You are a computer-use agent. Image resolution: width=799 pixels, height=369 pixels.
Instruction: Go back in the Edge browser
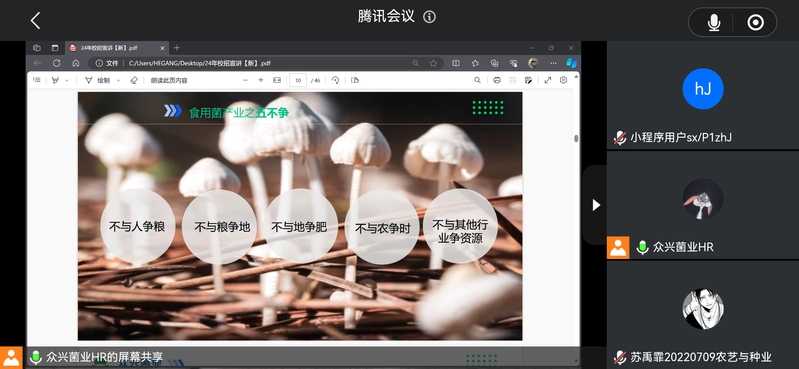coord(37,63)
